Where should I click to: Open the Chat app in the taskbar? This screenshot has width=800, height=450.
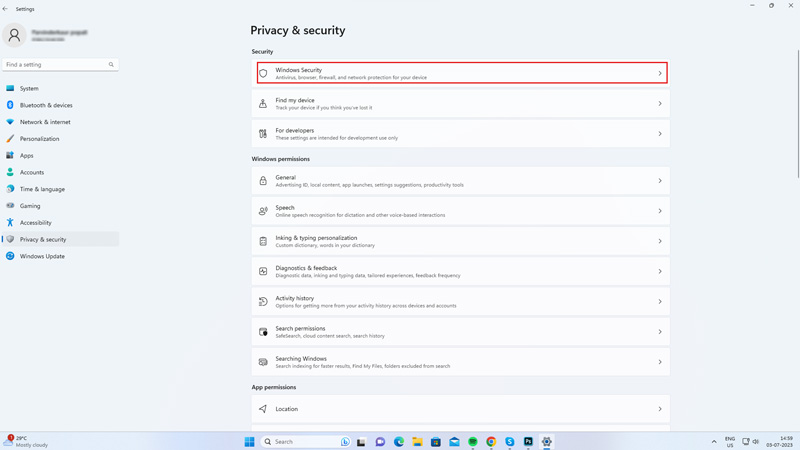380,442
